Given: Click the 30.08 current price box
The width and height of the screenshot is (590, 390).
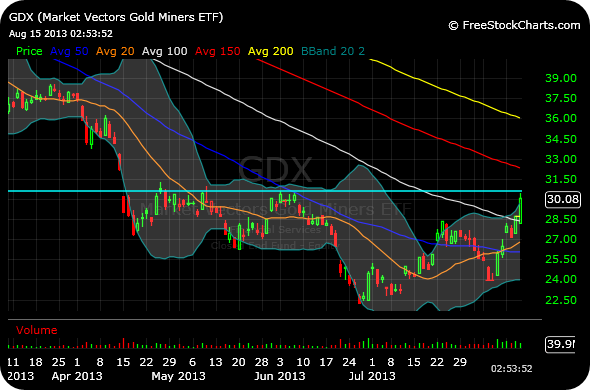Looking at the screenshot, I should click(563, 199).
